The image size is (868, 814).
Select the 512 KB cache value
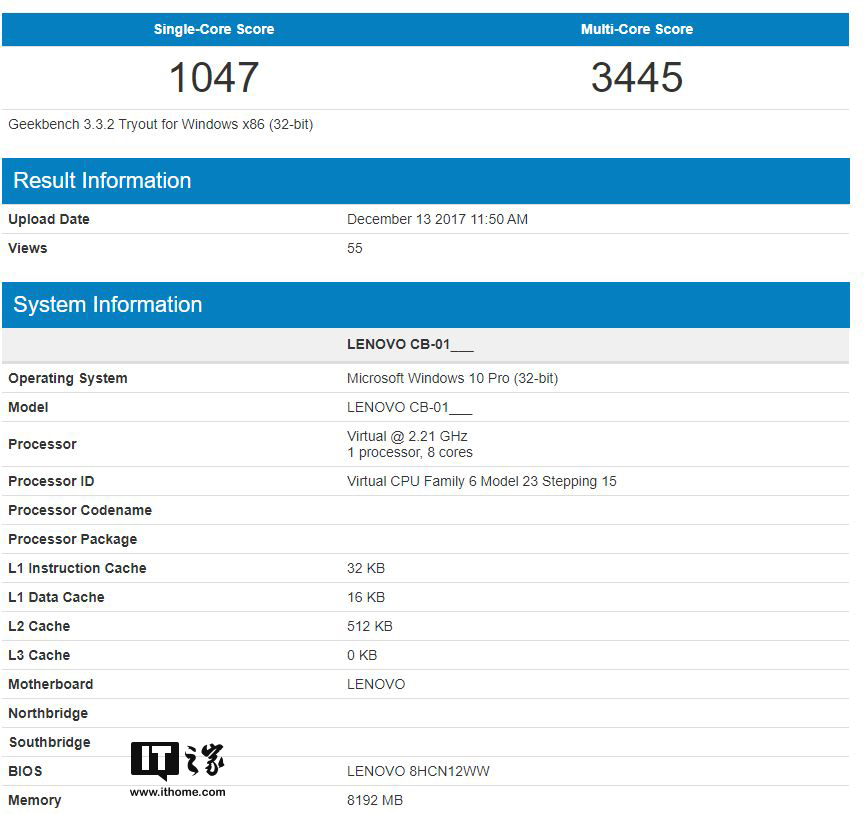(370, 626)
